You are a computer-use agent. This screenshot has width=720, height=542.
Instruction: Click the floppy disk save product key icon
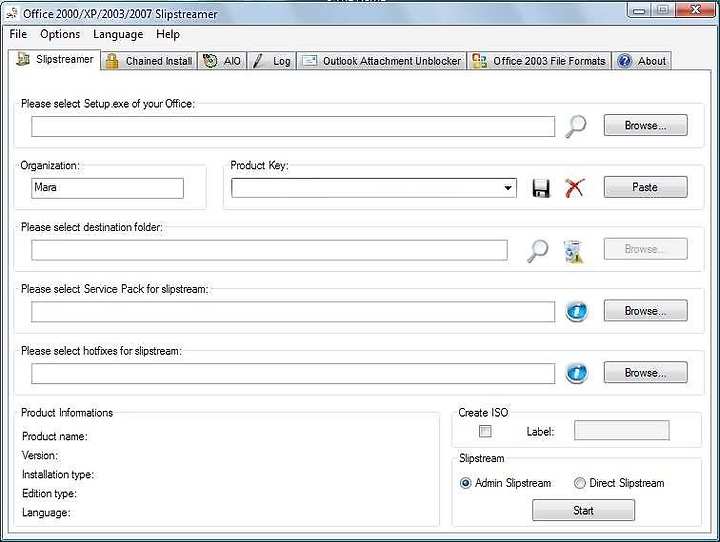[x=541, y=188]
